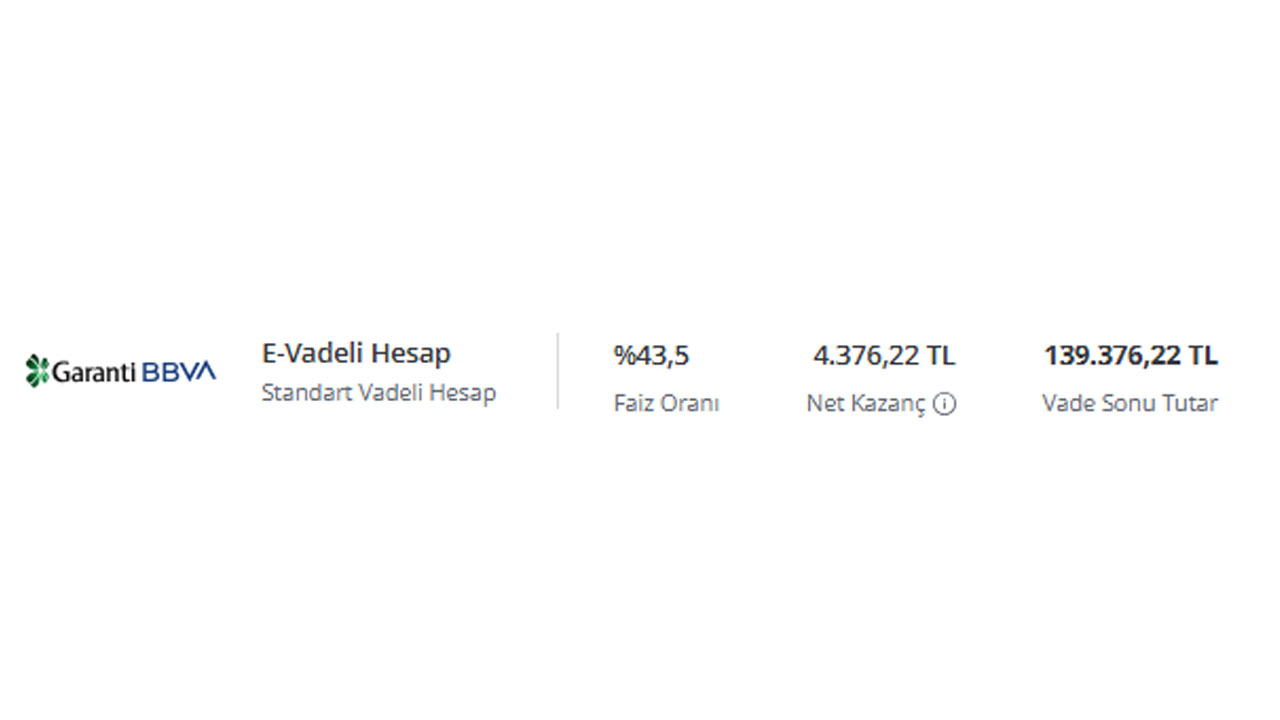Viewport: 1280px width, 720px height.
Task: Click the Net Kazanç label text
Action: [866, 405]
